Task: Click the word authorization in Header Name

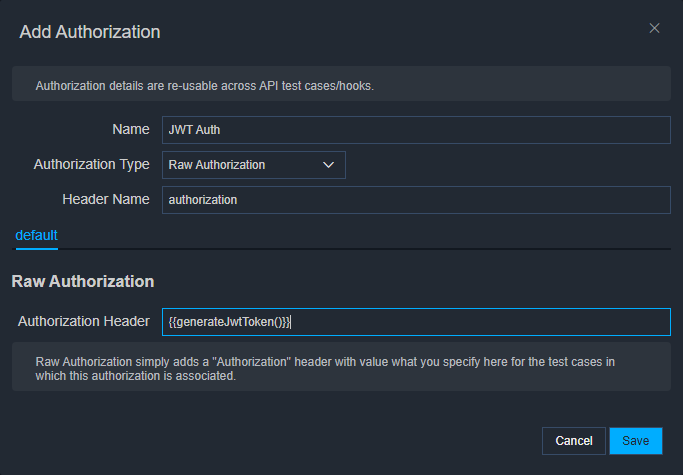Action: (x=203, y=200)
